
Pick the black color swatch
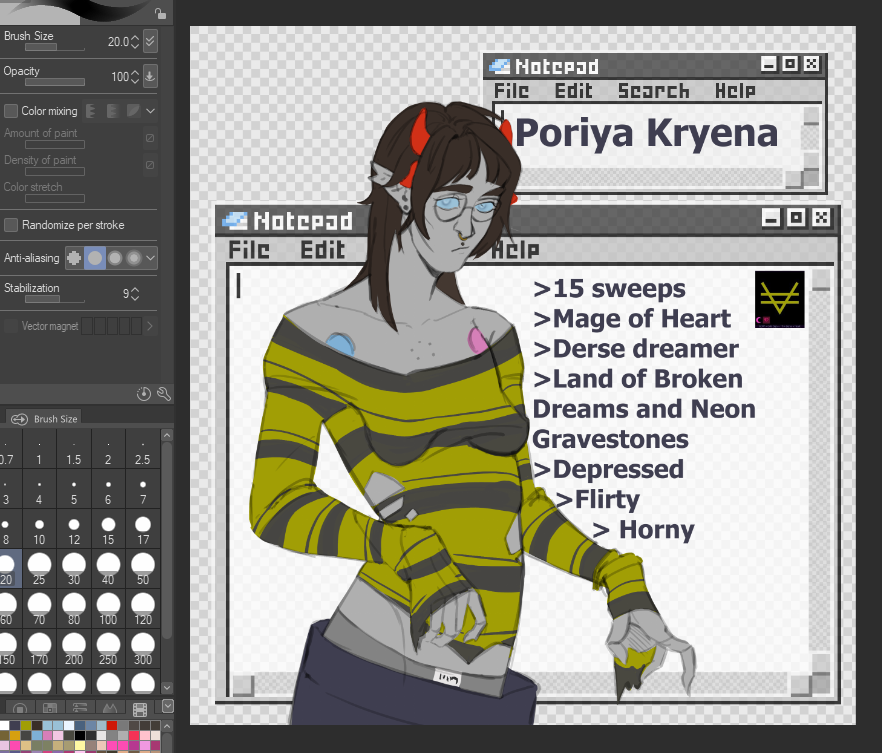[79, 736]
